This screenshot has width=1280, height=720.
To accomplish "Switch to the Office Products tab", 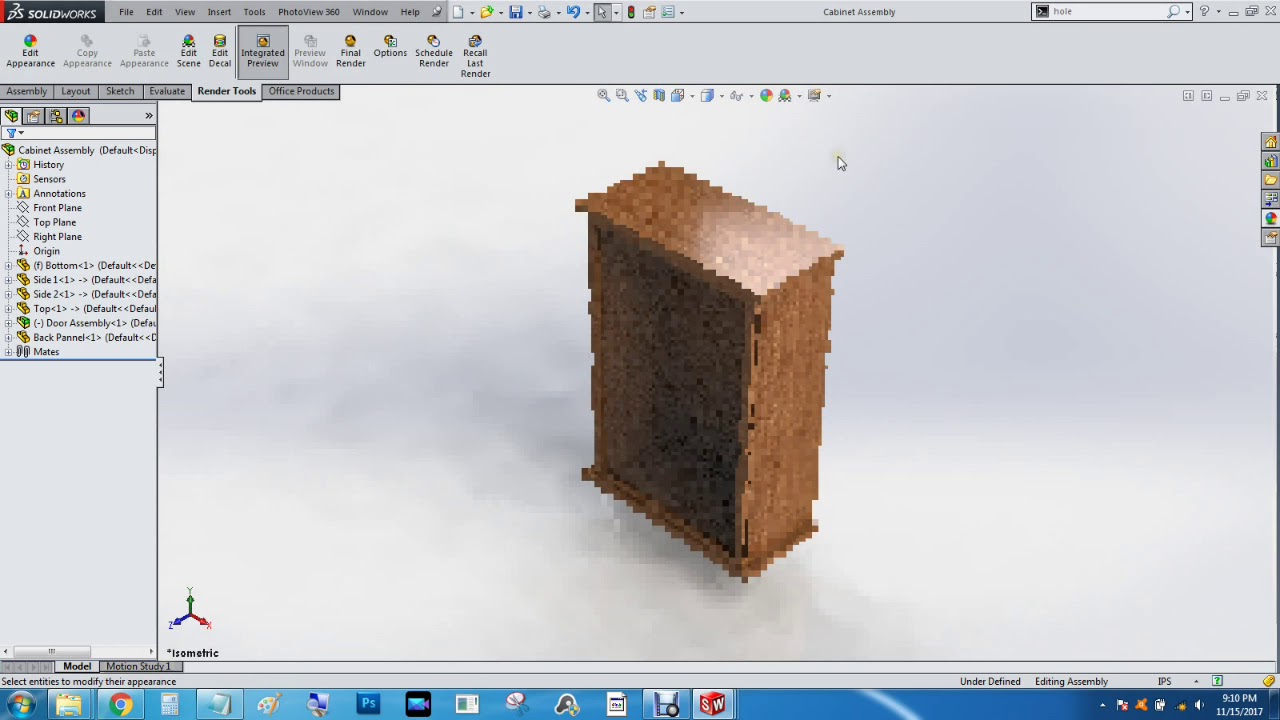I will [x=301, y=91].
